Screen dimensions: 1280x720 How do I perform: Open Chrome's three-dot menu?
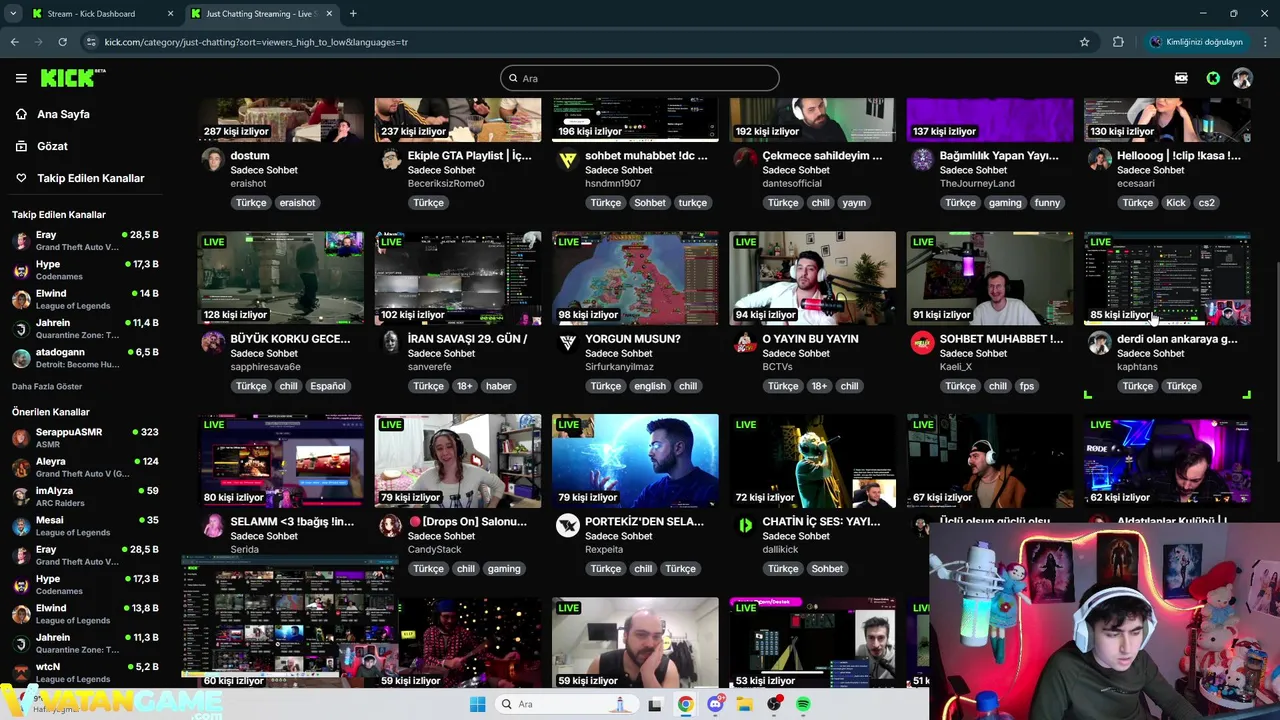coord(1266,42)
